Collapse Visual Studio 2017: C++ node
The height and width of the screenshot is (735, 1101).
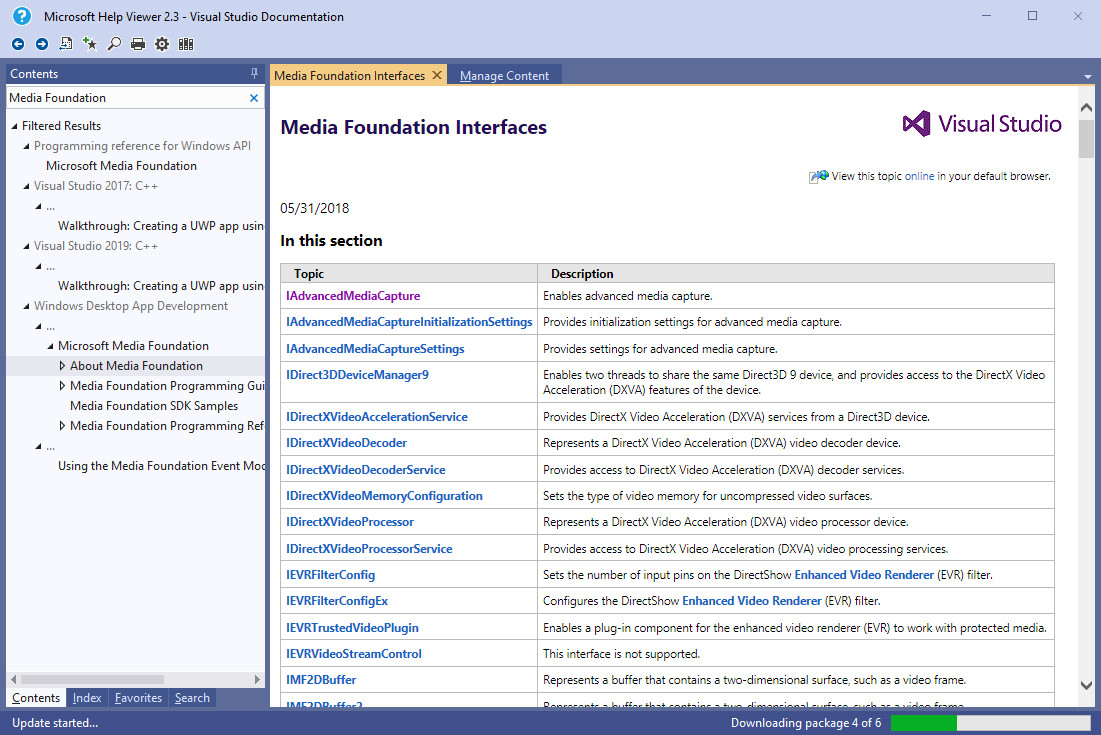tap(26, 186)
